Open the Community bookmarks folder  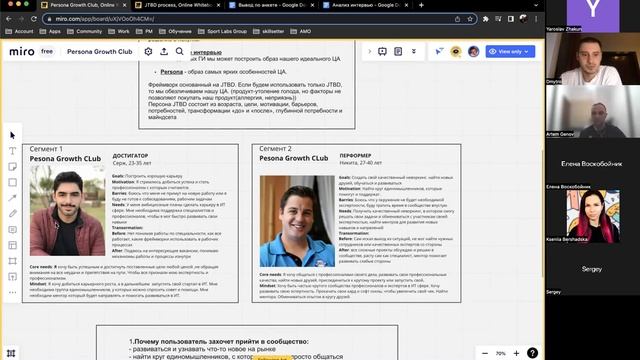click(x=84, y=31)
